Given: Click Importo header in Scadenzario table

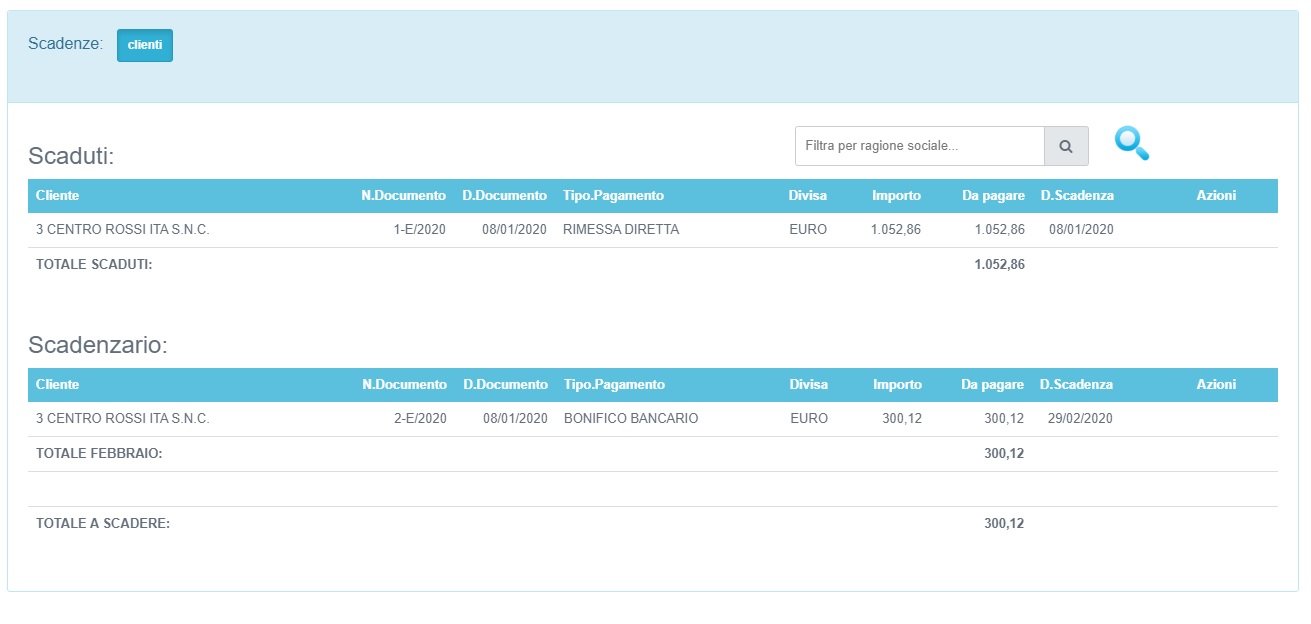Looking at the screenshot, I should pos(897,385).
